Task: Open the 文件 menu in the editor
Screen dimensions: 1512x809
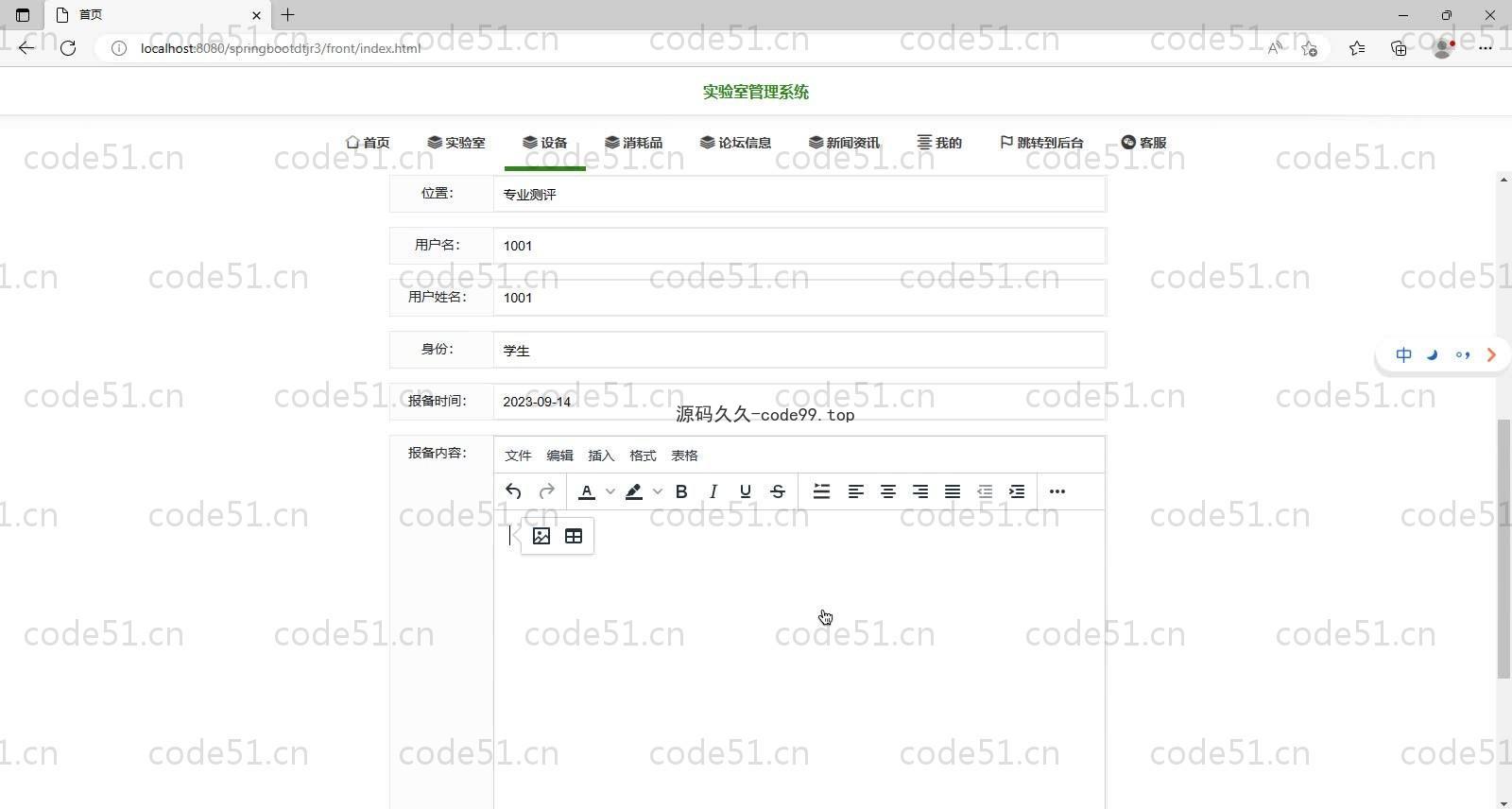Action: [x=518, y=456]
